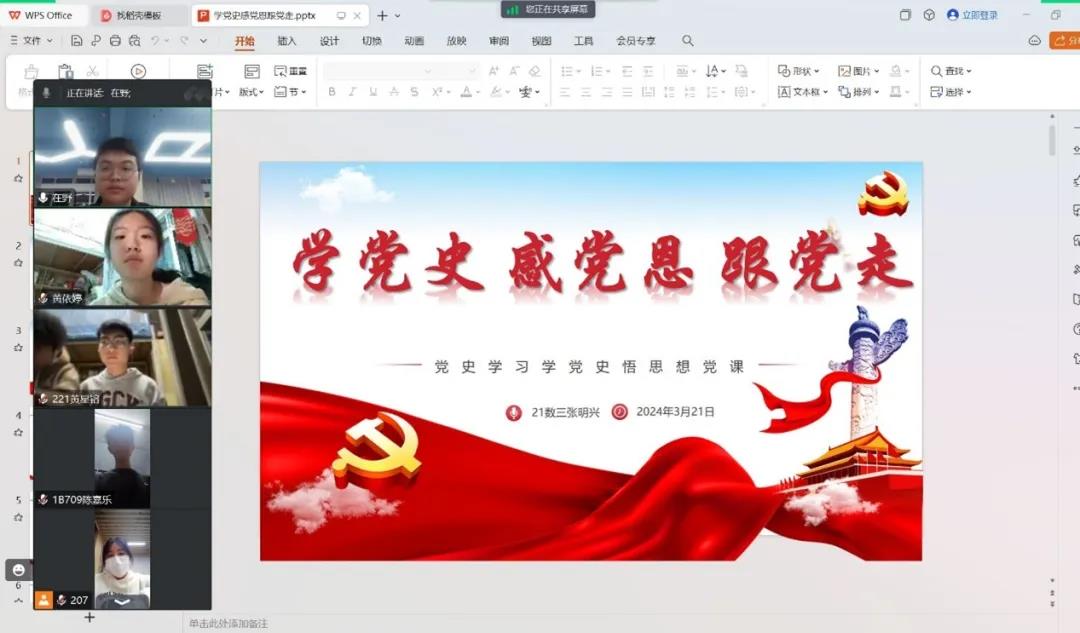Click the orange share button icon
Viewport: 1080px width, 633px height.
pos(1064,41)
